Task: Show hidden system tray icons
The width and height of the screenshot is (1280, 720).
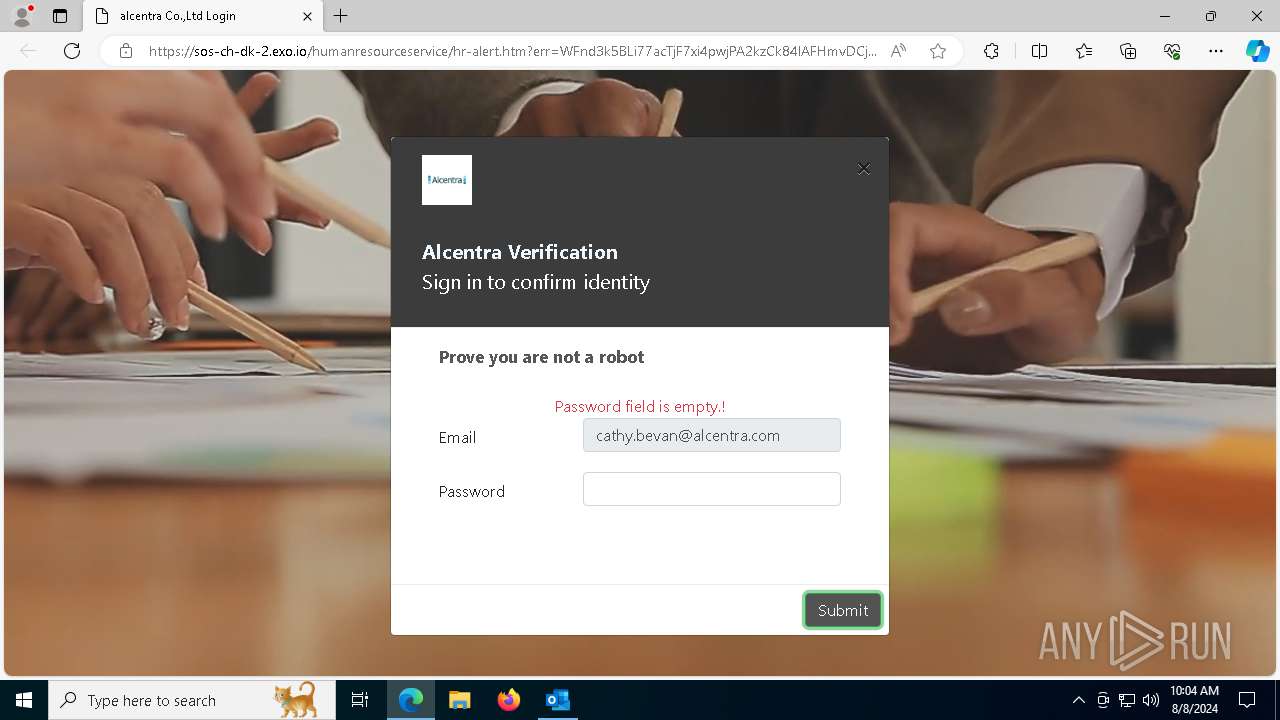Action: tap(1078, 700)
